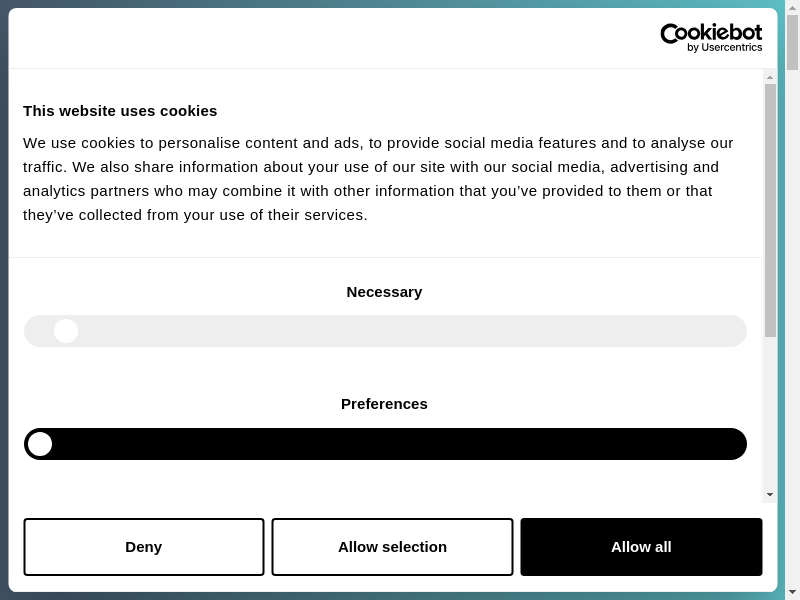
Task: Click the Allow selection button
Action: [x=392, y=547]
